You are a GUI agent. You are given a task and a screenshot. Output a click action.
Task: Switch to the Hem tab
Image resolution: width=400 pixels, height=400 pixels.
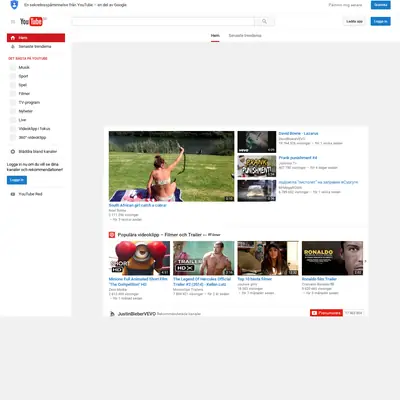point(215,36)
